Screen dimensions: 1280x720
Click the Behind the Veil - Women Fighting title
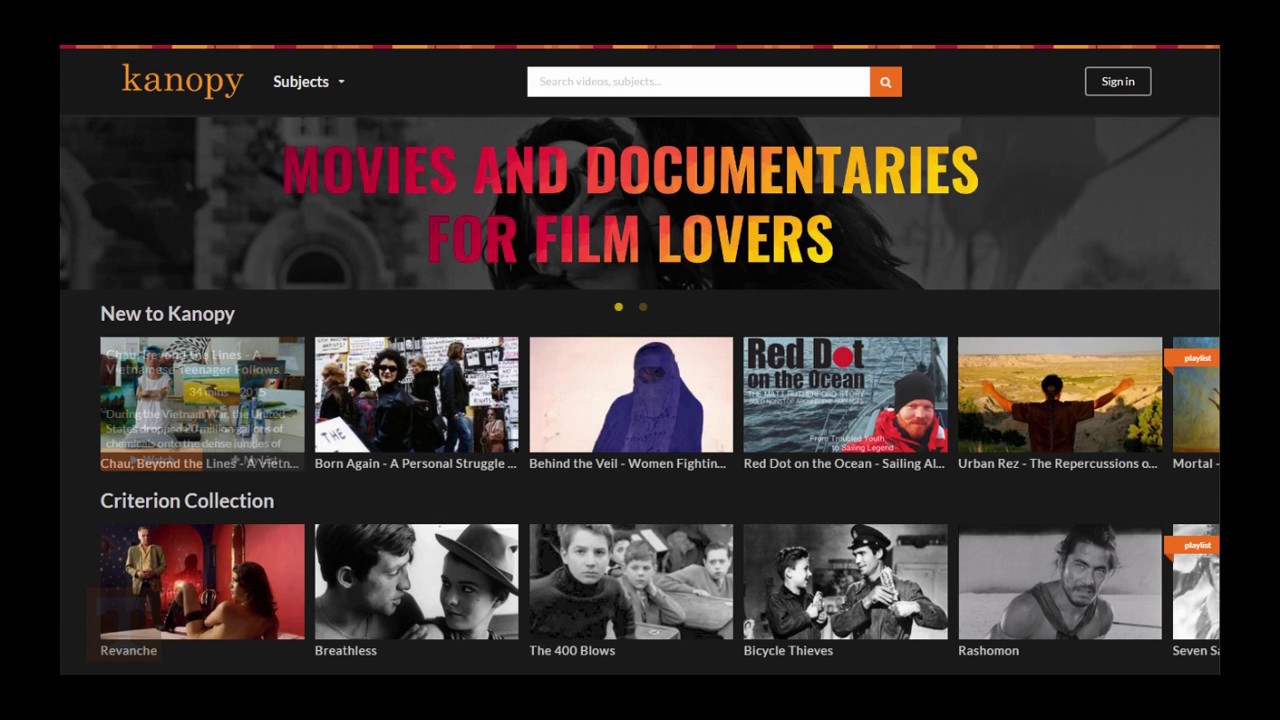coord(628,464)
